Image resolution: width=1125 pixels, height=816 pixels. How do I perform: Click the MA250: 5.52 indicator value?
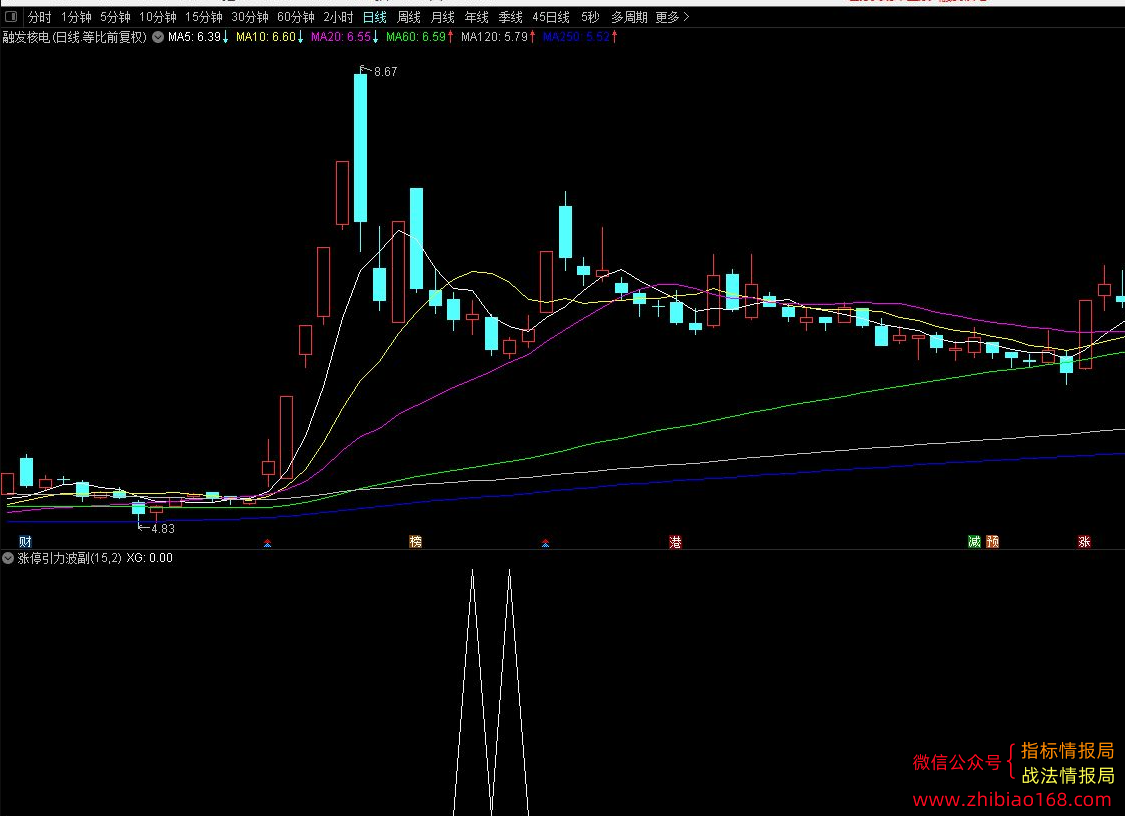click(580, 37)
